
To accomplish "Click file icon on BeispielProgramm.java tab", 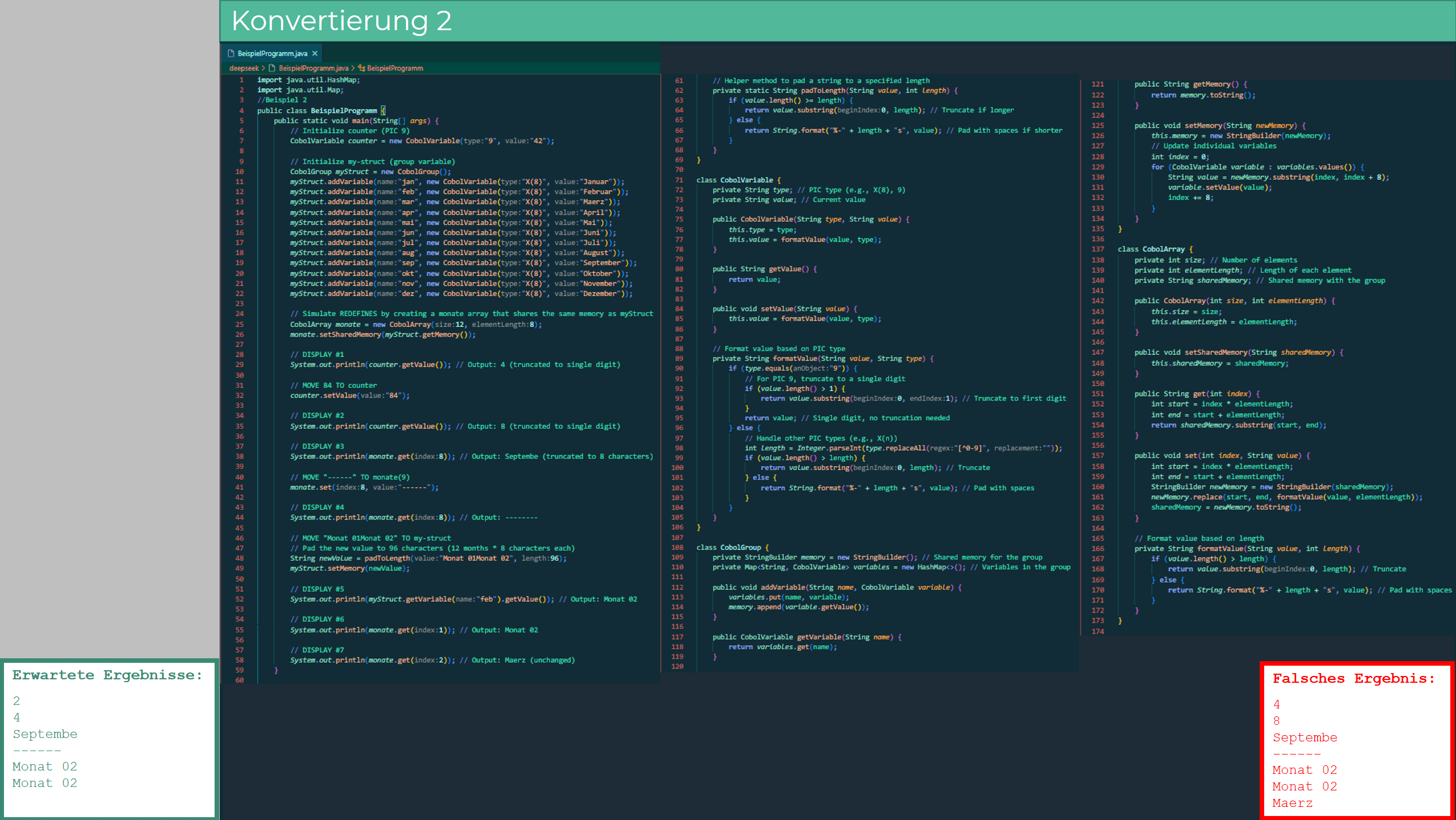I will click(231, 54).
